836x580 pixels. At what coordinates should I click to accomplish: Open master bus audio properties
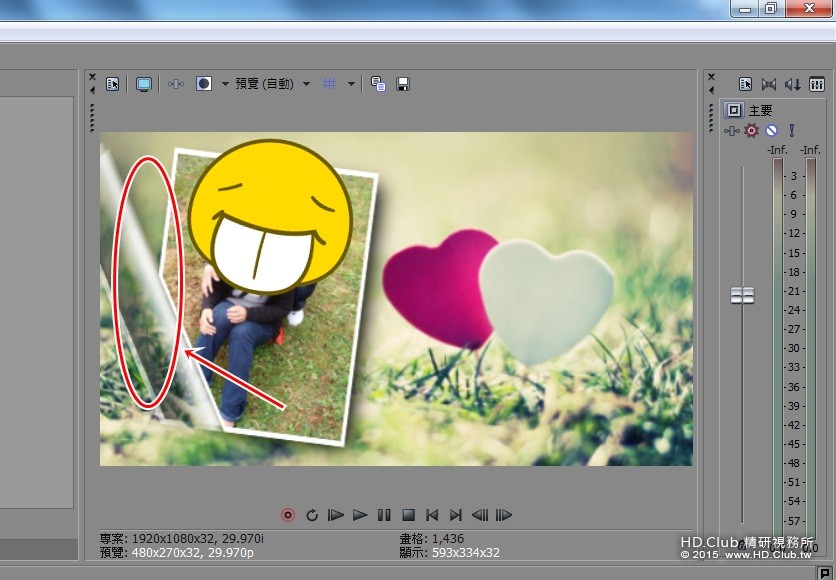pos(745,84)
